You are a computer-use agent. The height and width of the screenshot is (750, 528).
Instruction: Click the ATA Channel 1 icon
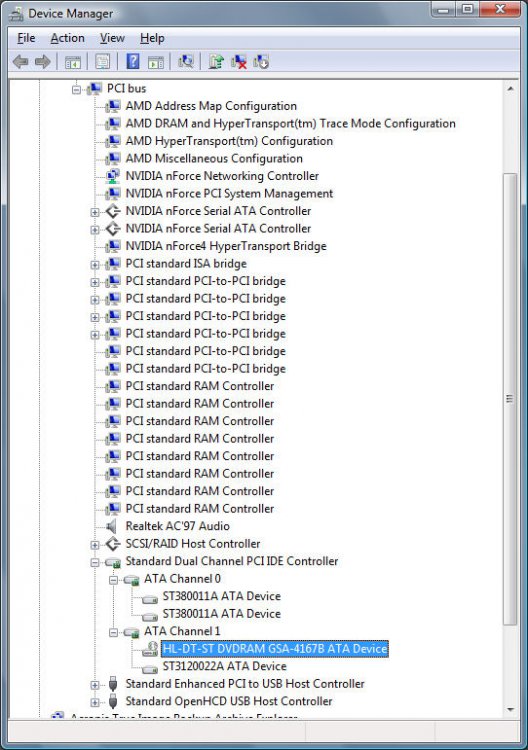click(132, 632)
